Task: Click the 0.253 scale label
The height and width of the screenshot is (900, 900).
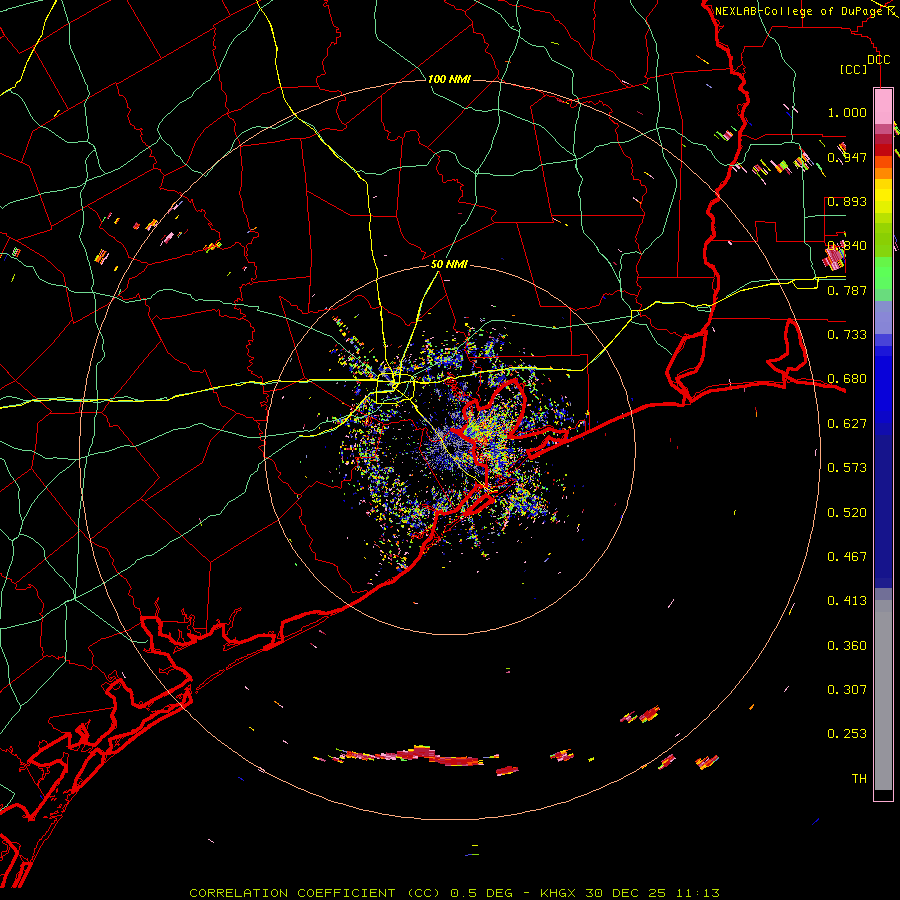Action: [x=847, y=734]
